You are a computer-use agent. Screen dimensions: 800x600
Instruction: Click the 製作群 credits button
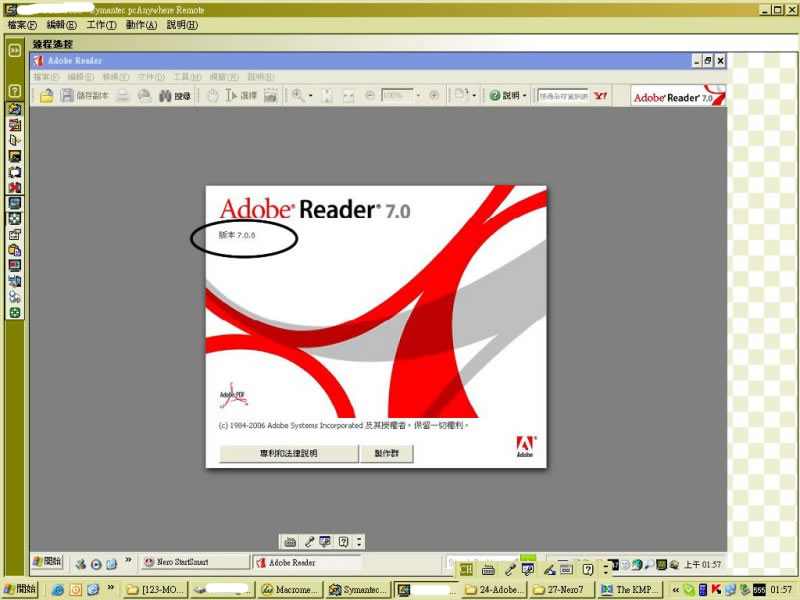(387, 453)
